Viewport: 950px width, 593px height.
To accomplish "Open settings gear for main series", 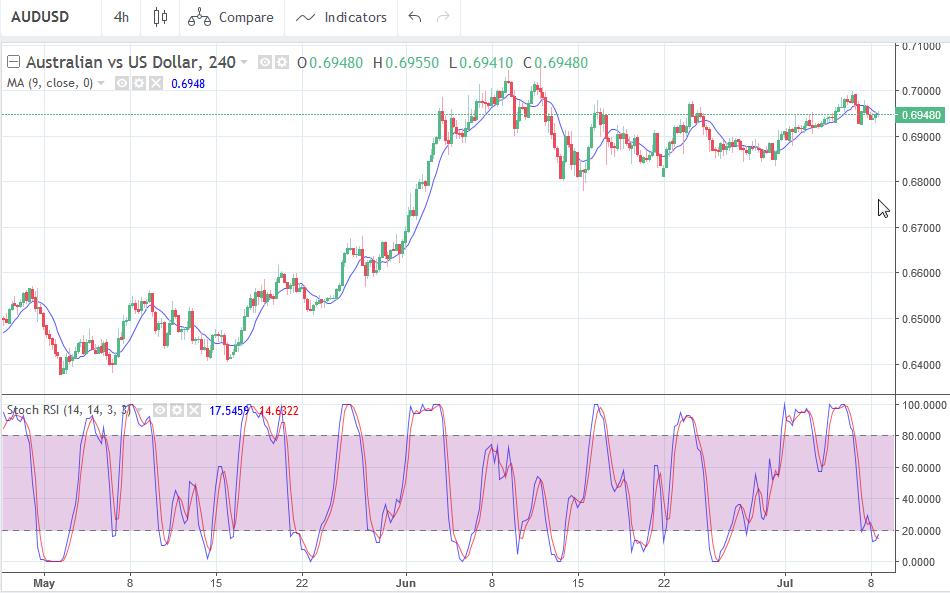I will pos(282,62).
